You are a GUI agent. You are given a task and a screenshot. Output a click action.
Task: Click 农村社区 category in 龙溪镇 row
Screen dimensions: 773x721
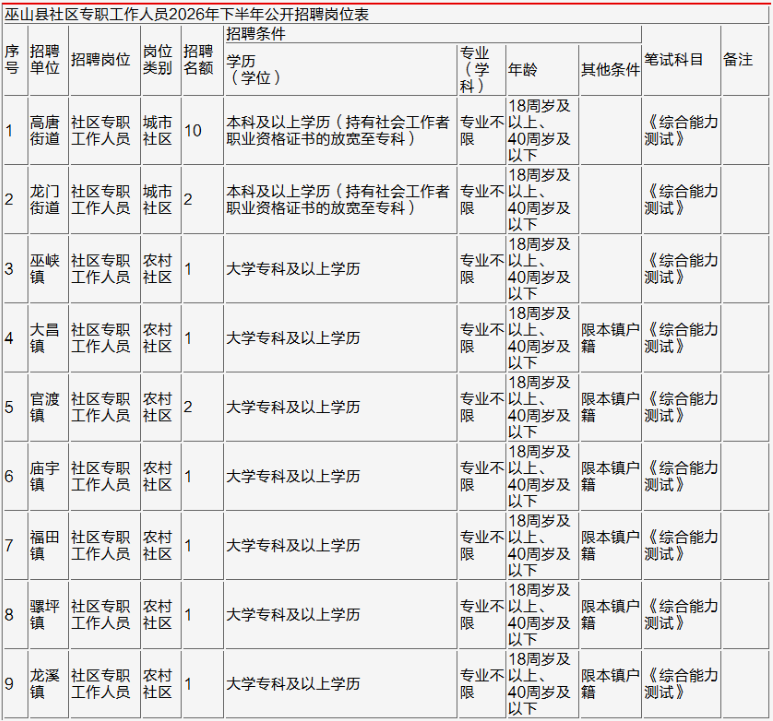(x=158, y=684)
